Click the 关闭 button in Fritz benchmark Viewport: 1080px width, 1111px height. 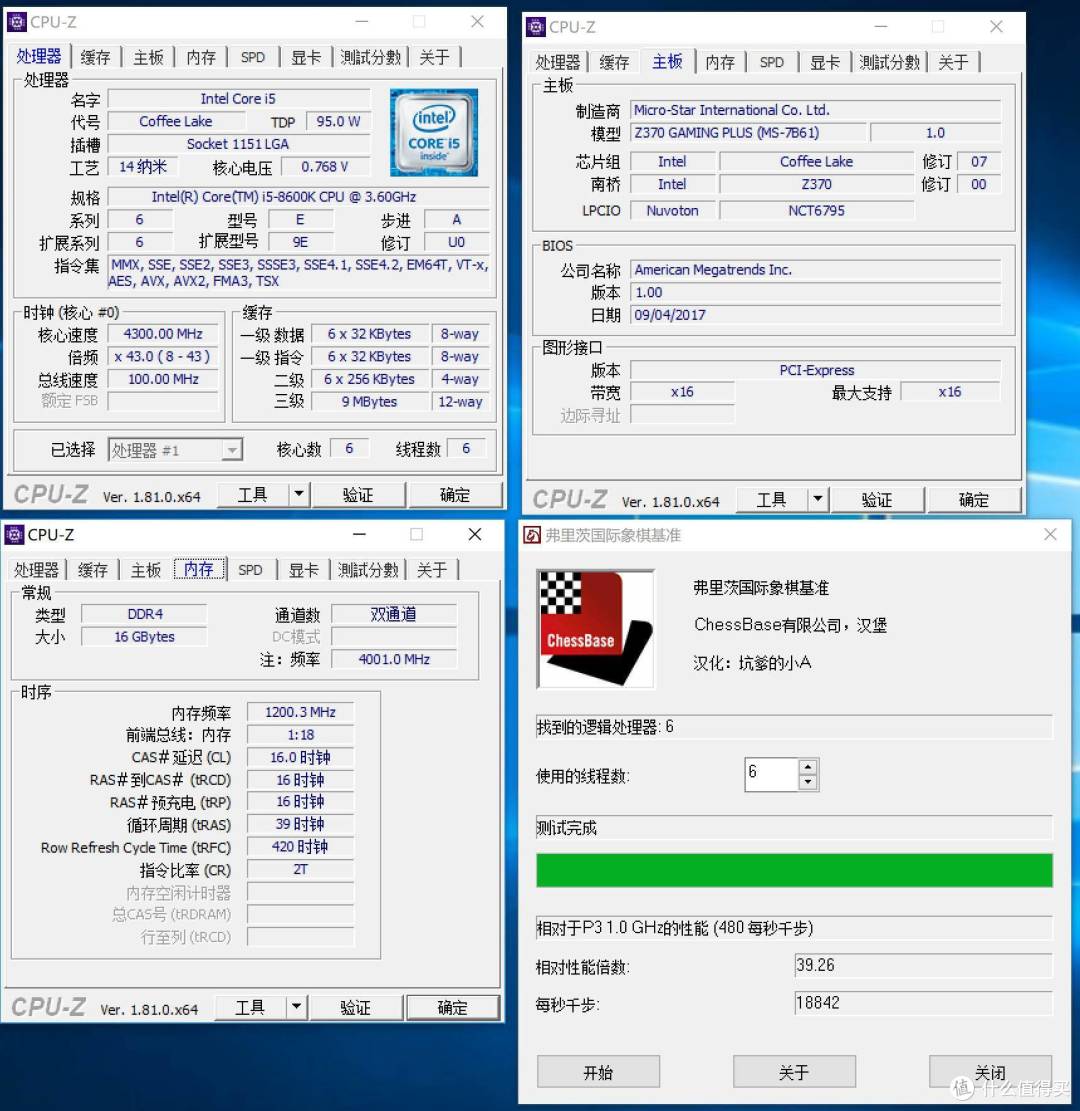point(990,1071)
